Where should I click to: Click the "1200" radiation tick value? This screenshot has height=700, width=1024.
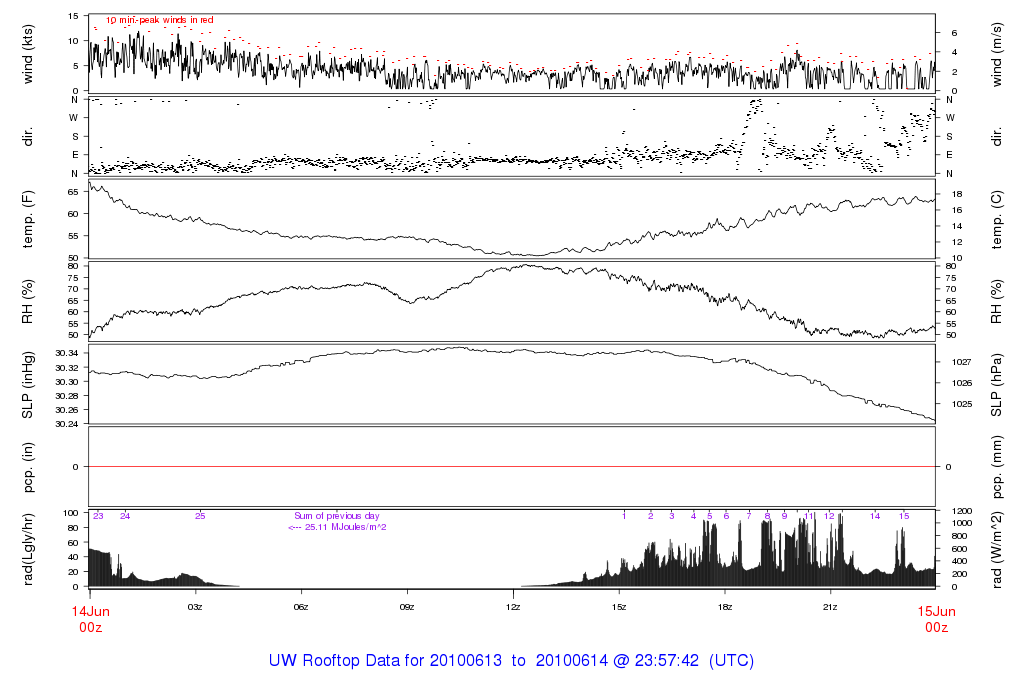[x=962, y=511]
